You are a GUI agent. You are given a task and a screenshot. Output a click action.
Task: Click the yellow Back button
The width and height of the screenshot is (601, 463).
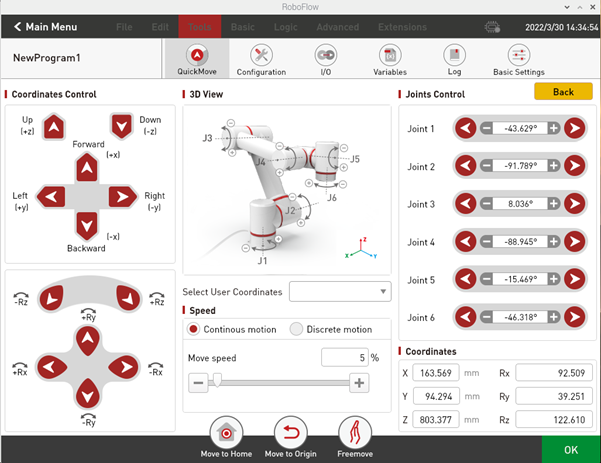pyautogui.click(x=563, y=92)
